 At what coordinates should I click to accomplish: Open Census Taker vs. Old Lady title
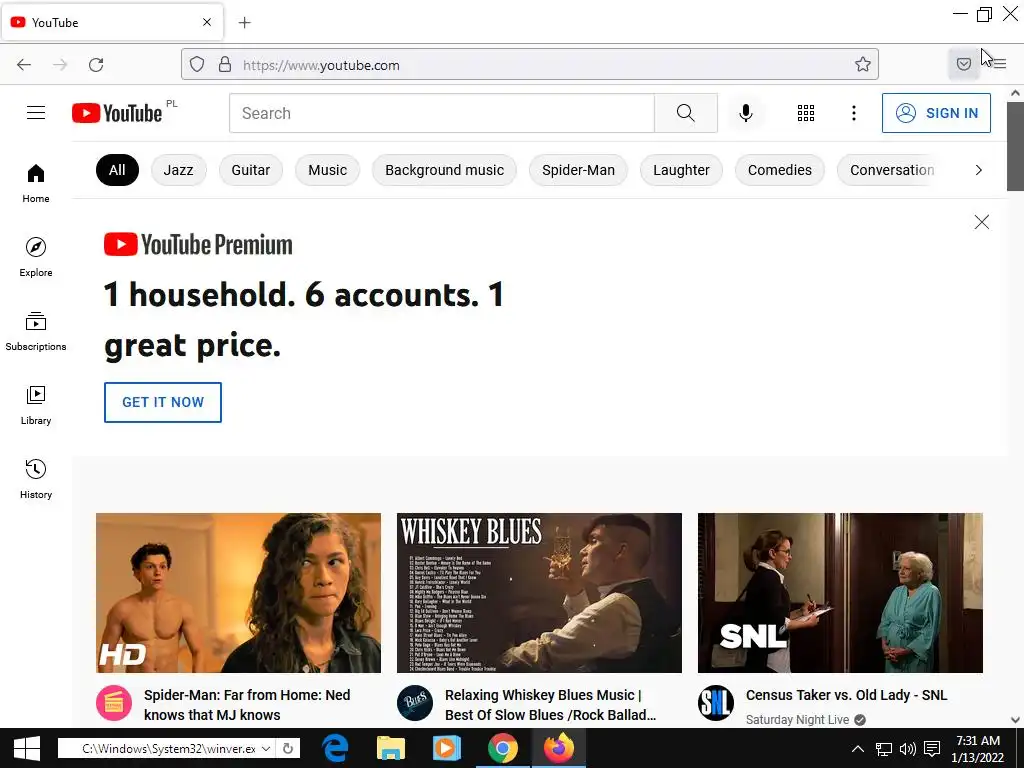point(846,695)
